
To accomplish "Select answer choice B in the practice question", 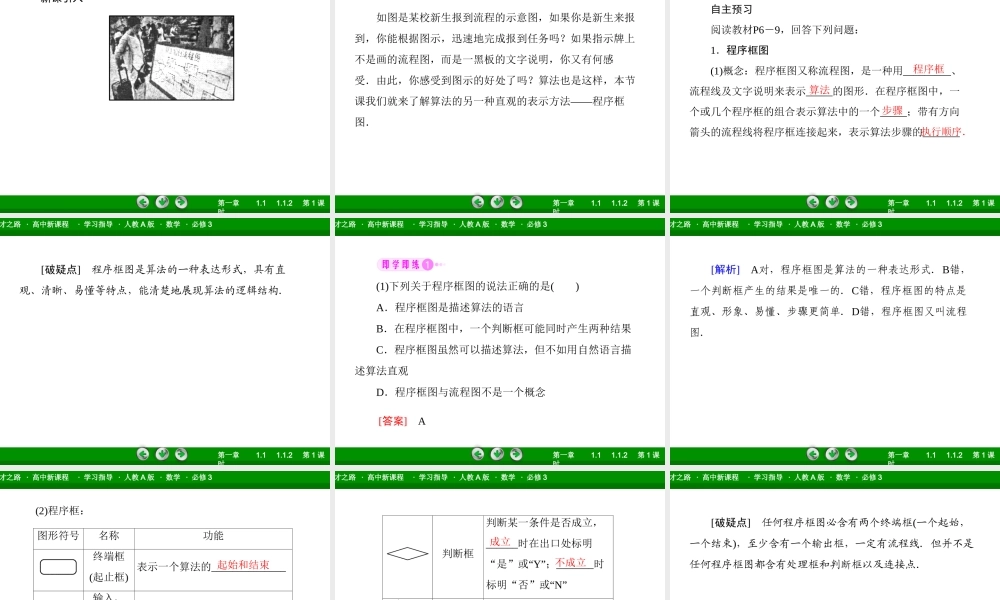I will point(380,328).
